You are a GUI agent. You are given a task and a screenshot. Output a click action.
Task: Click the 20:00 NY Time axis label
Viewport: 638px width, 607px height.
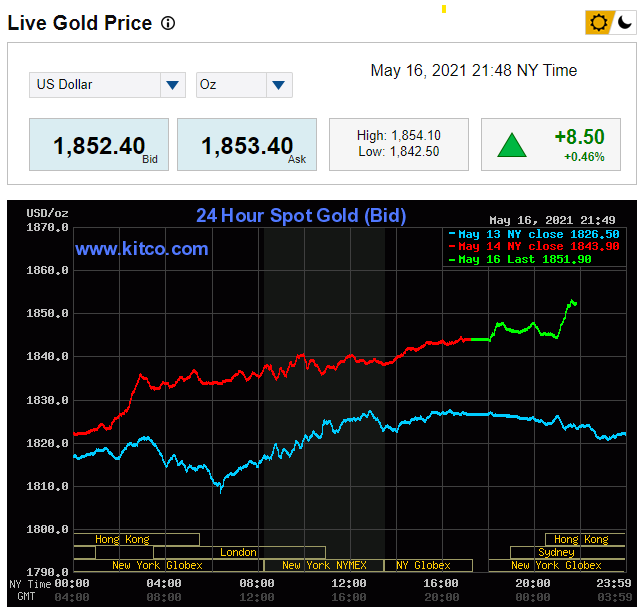(x=533, y=583)
